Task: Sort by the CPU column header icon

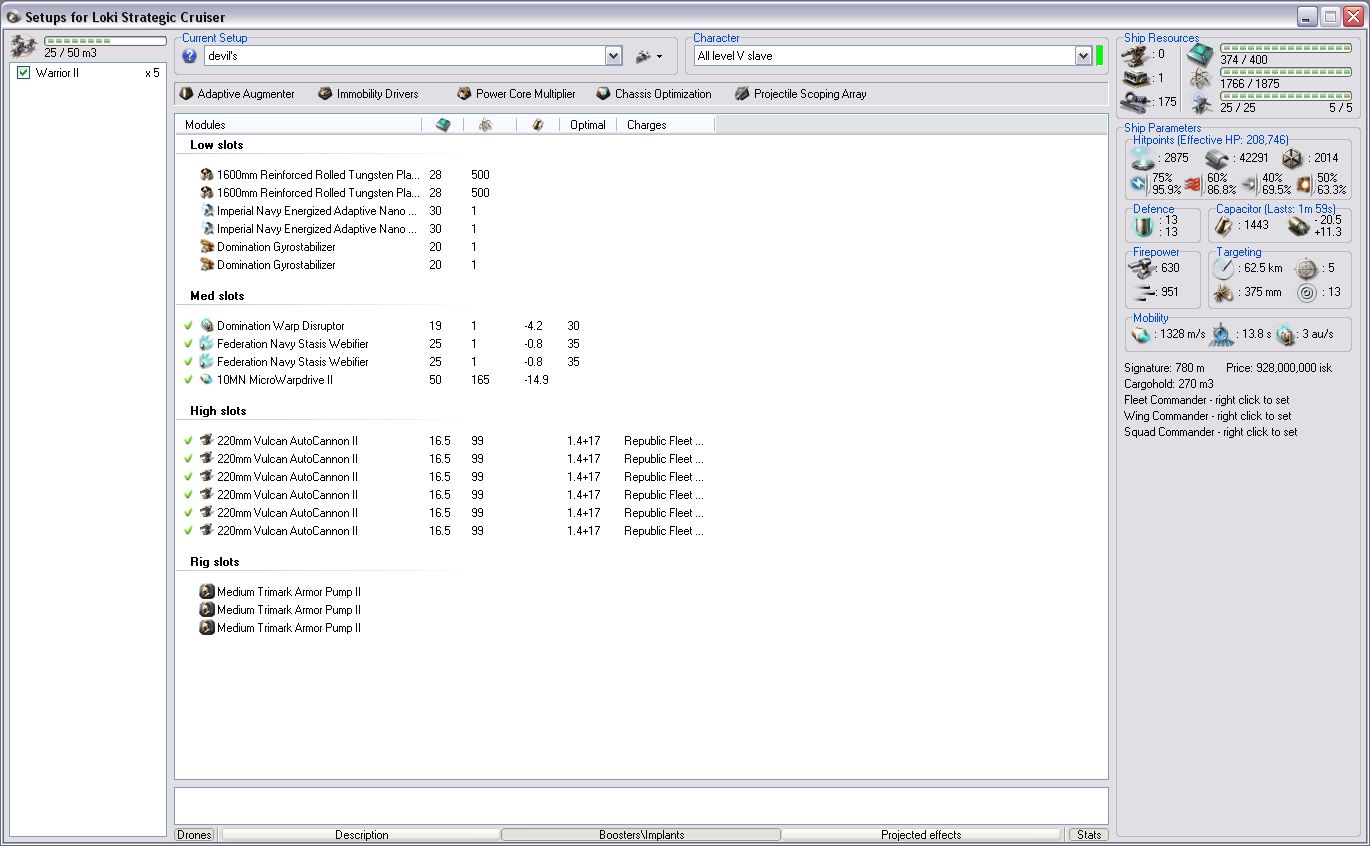Action: point(443,125)
